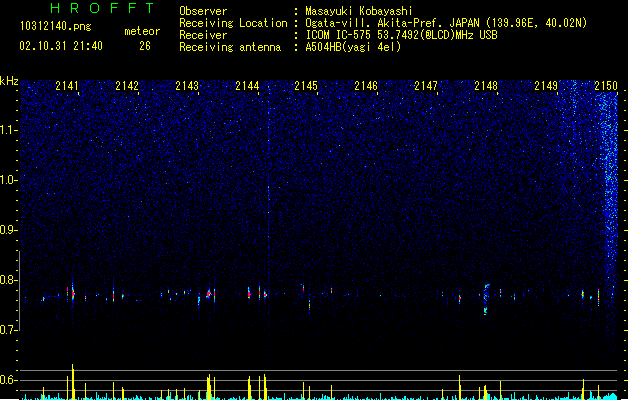Viewport: 629px width, 400px height.
Task: Click the meteor count value 26
Action: pyautogui.click(x=145, y=46)
